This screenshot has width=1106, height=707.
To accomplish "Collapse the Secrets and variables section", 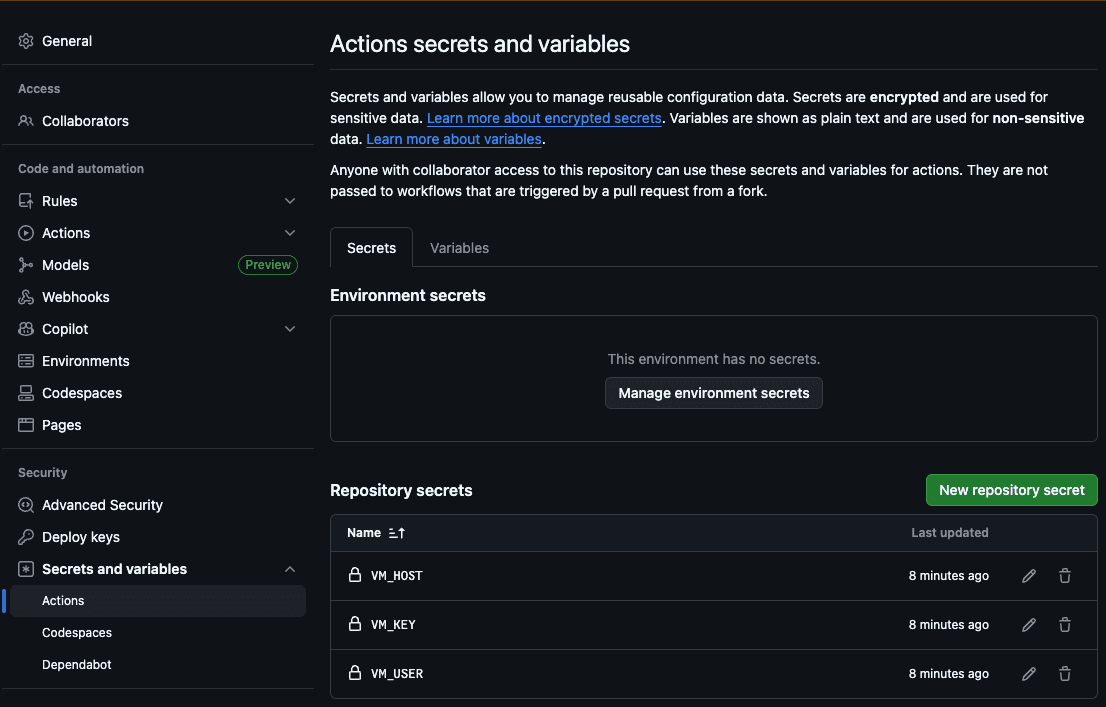I will (290, 568).
